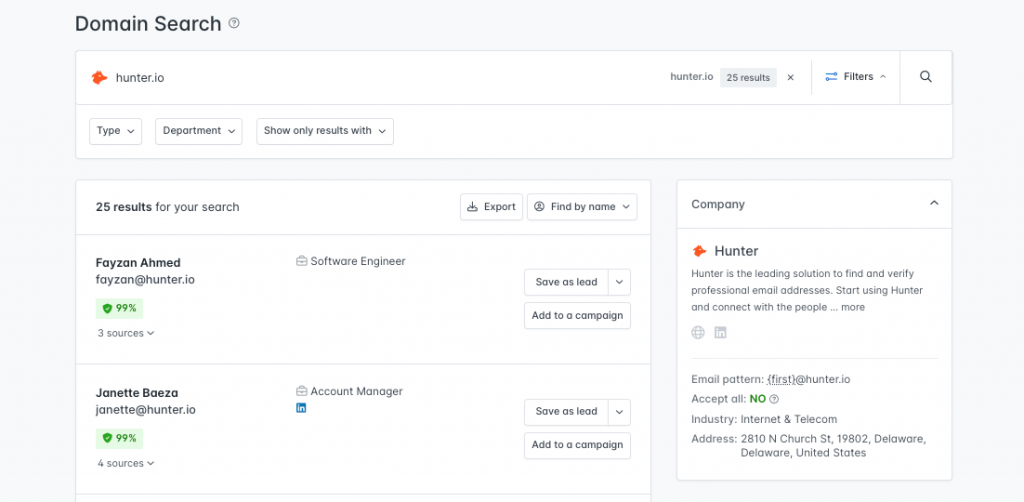Click the 99% verified badge for Fayzan
Screen dimensions: 1024x502
pyautogui.click(x=120, y=309)
